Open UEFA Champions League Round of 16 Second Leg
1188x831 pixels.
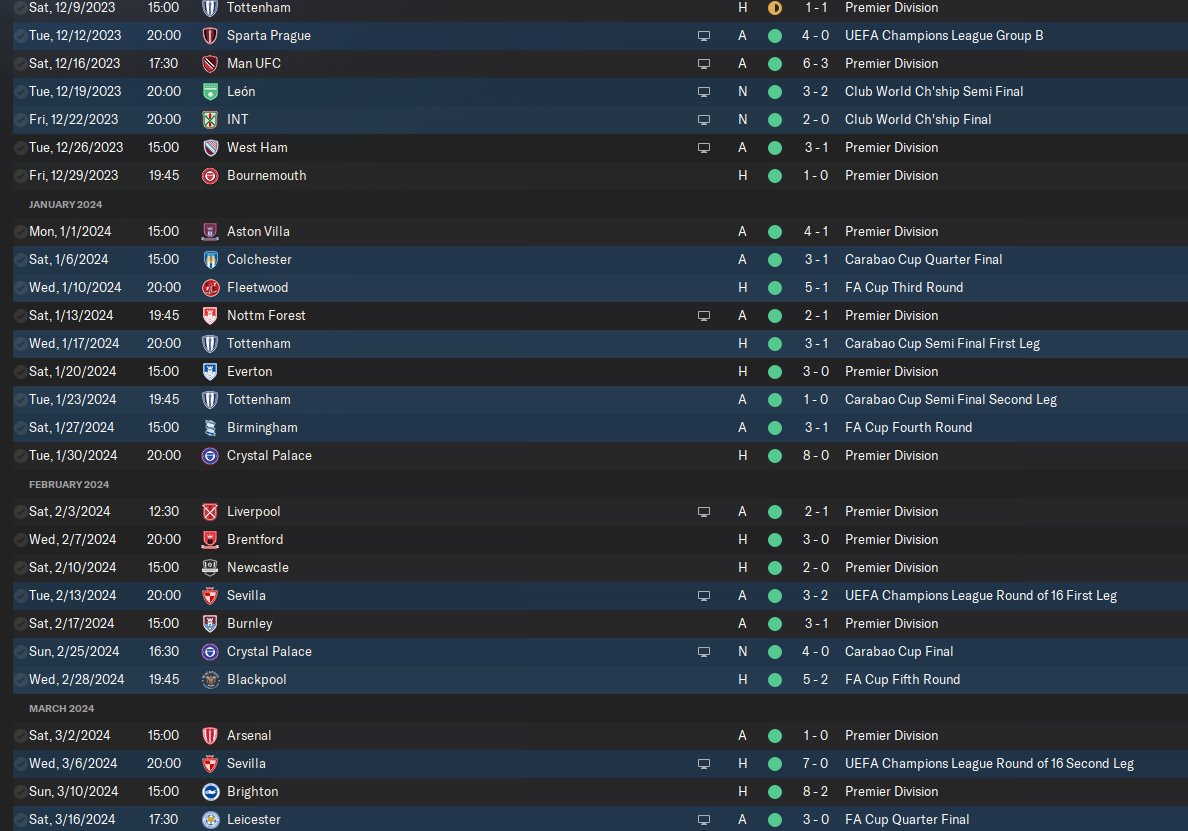pos(989,764)
